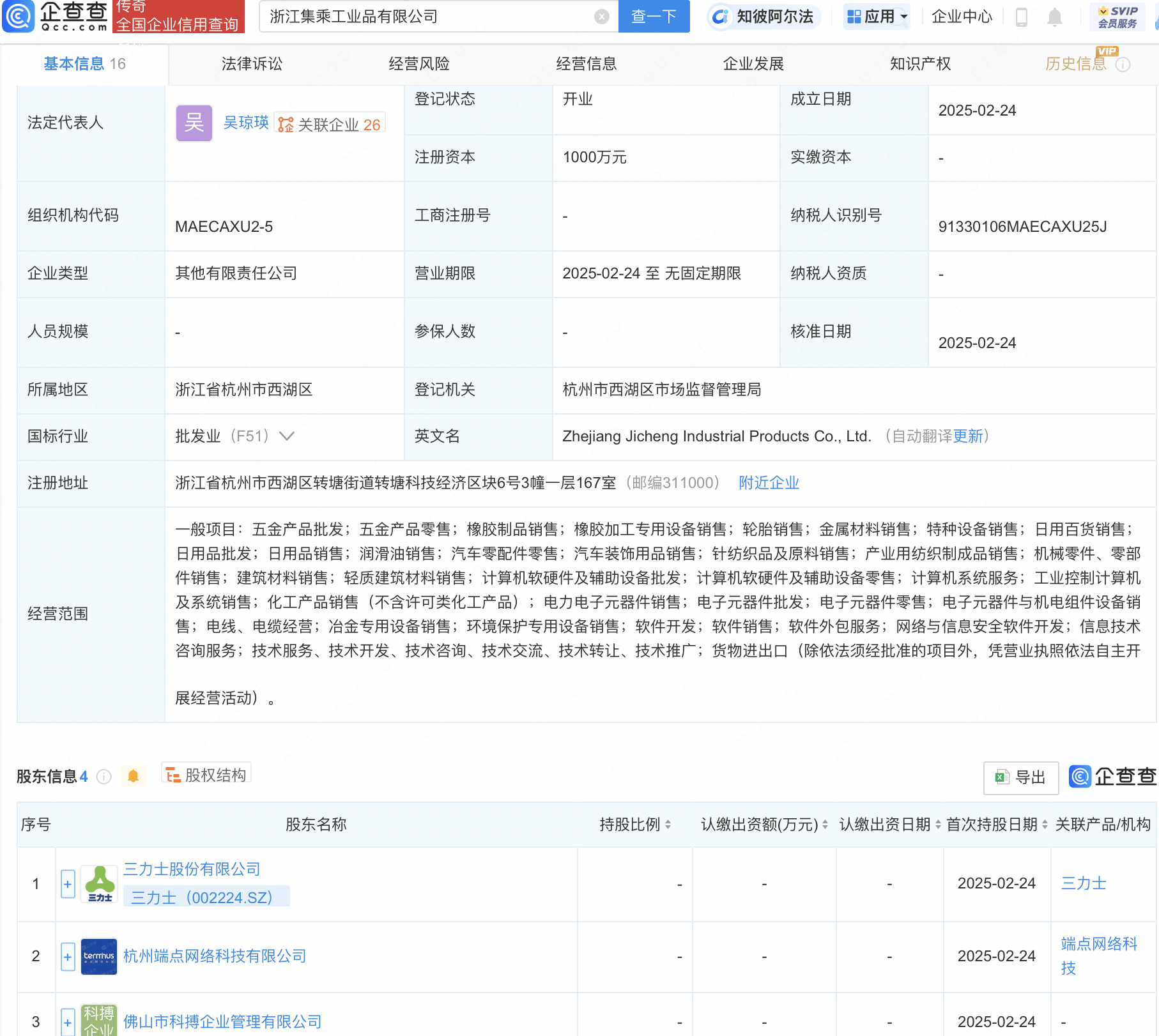Expand the 批发业 (F51) industry chevron
Screen dimensions: 1159x1036
pos(287,436)
